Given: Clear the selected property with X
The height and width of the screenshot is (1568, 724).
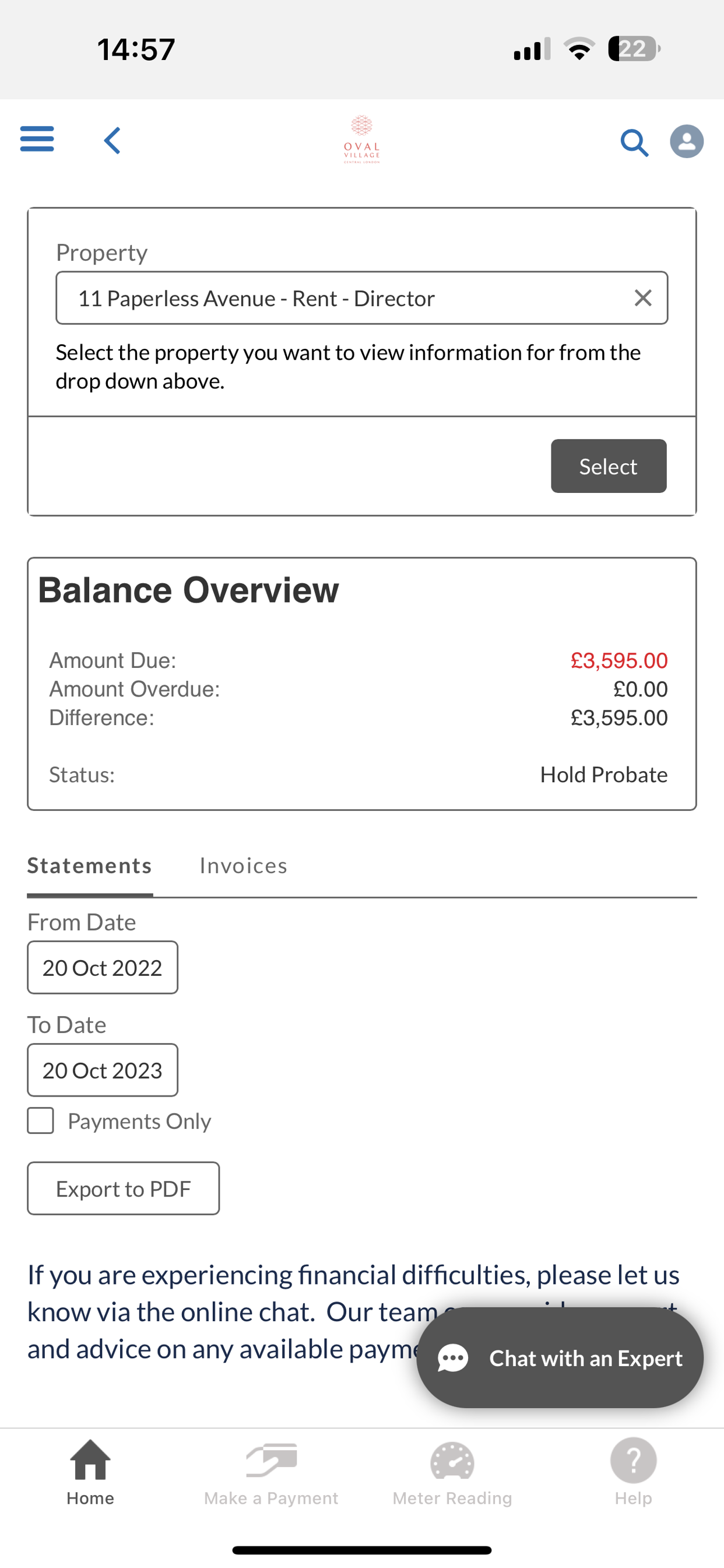Looking at the screenshot, I should [x=643, y=297].
